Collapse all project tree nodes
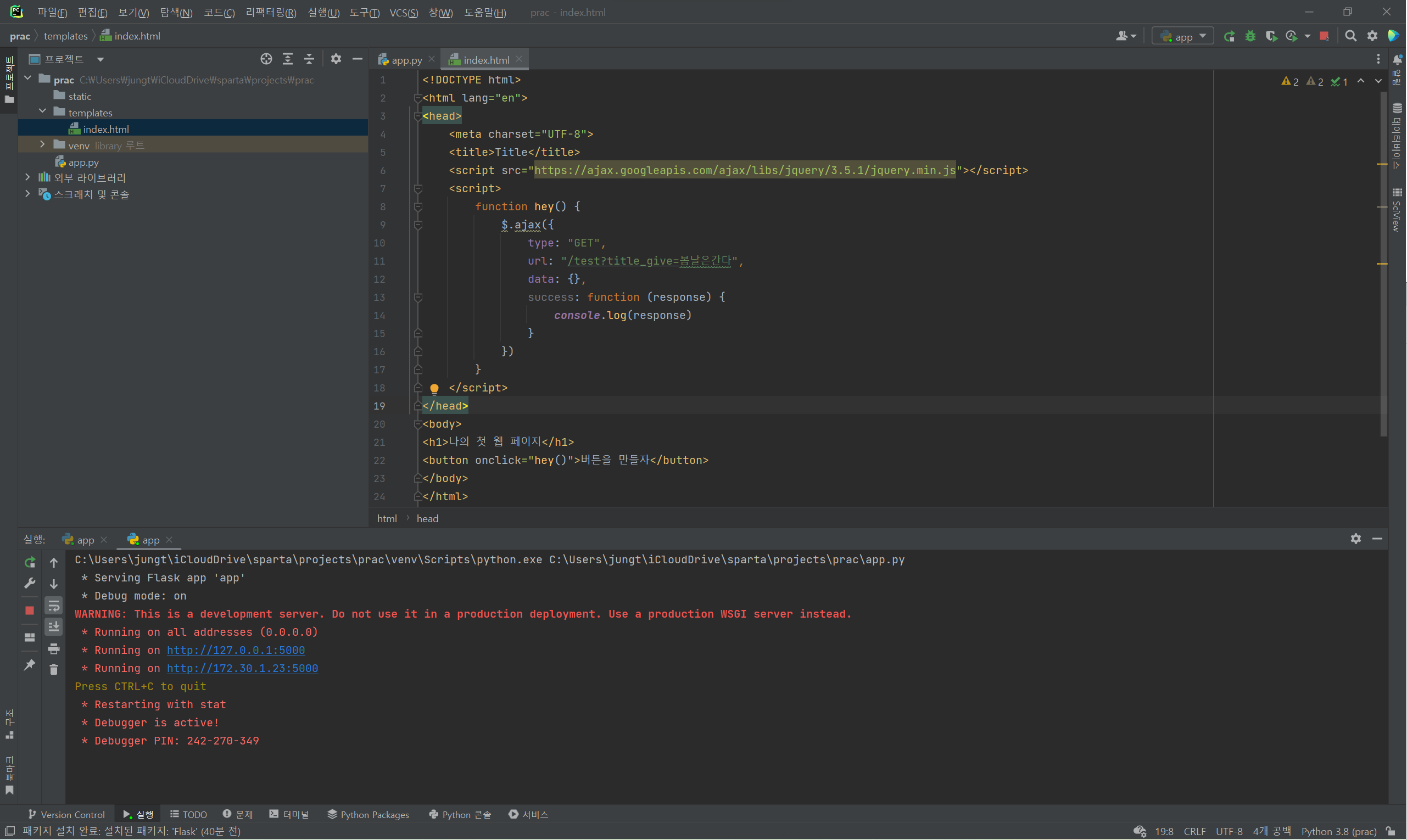 309,59
